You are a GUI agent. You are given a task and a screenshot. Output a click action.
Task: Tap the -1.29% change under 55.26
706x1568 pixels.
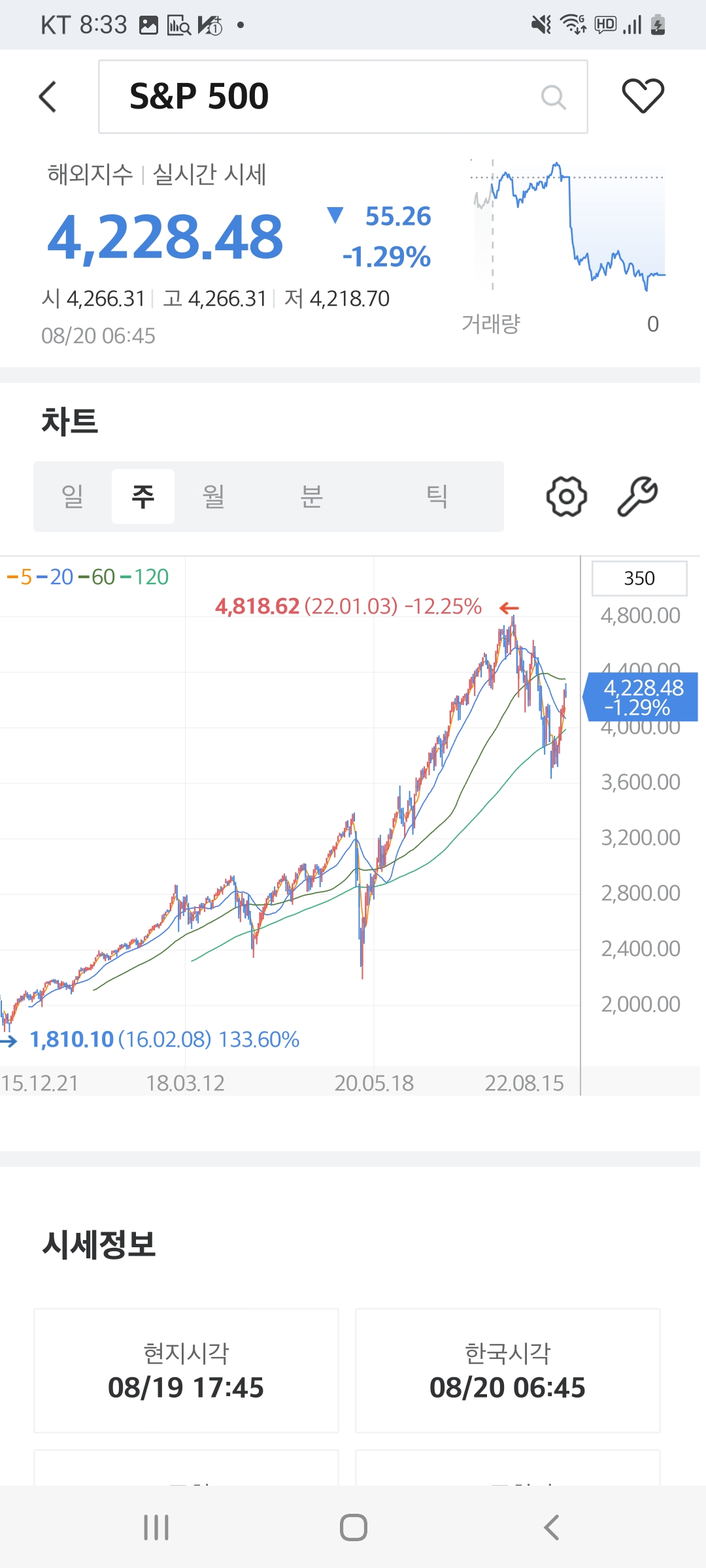pos(387,257)
